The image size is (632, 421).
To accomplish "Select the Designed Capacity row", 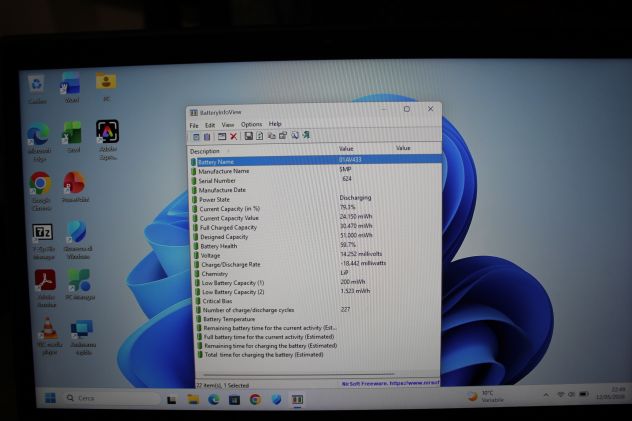I will tap(316, 236).
